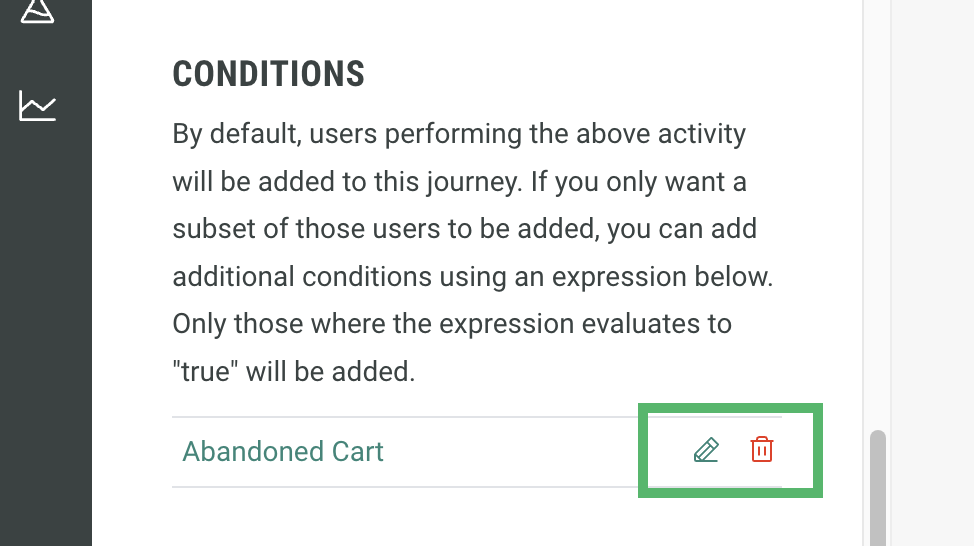Click the dark sidebar area below the chart icon
This screenshot has width=974, height=546.
45,330
